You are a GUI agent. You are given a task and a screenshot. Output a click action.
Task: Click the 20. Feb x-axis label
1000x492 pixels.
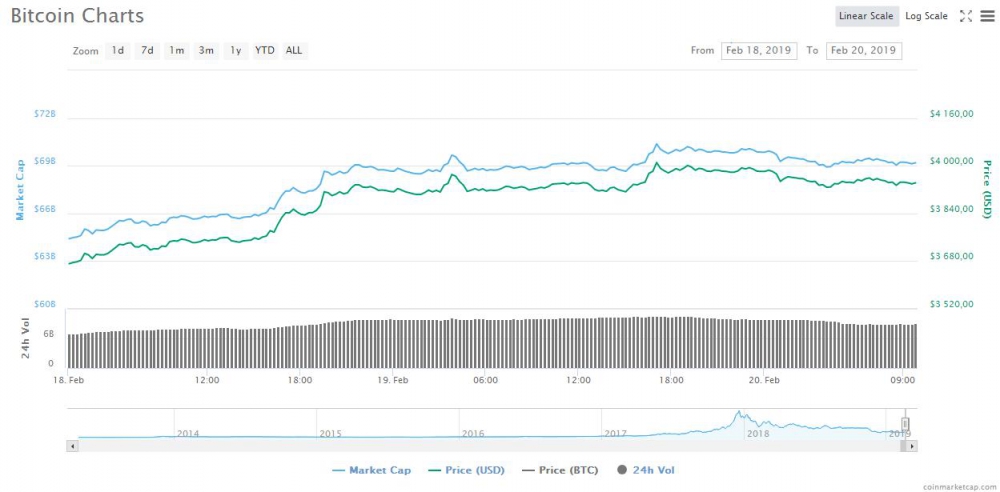click(764, 380)
